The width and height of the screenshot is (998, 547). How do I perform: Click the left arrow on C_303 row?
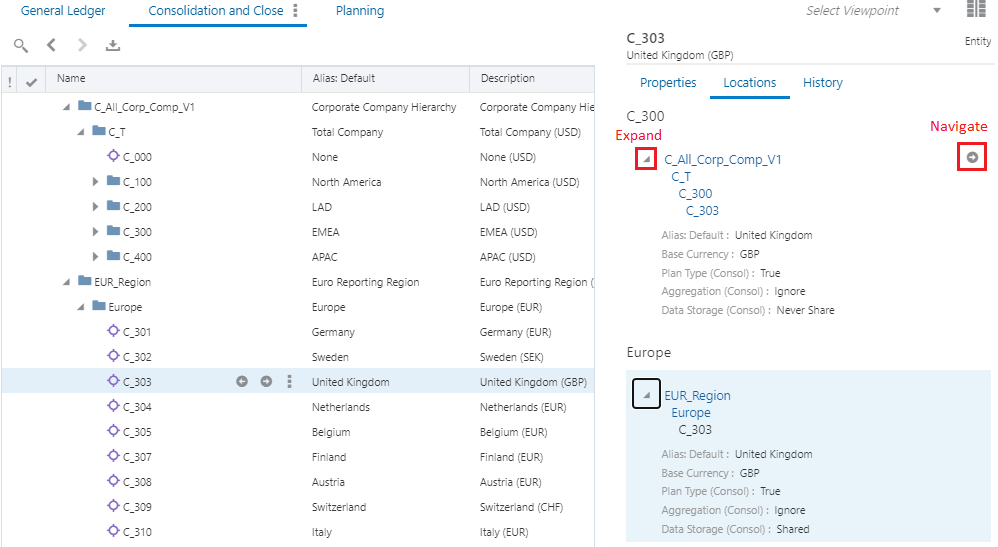click(242, 381)
